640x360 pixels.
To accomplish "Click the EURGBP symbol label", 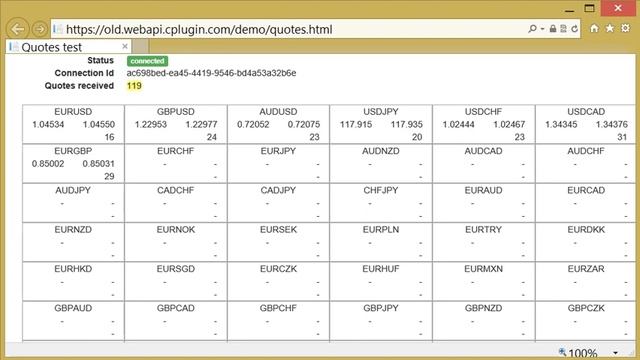I will coord(73,151).
